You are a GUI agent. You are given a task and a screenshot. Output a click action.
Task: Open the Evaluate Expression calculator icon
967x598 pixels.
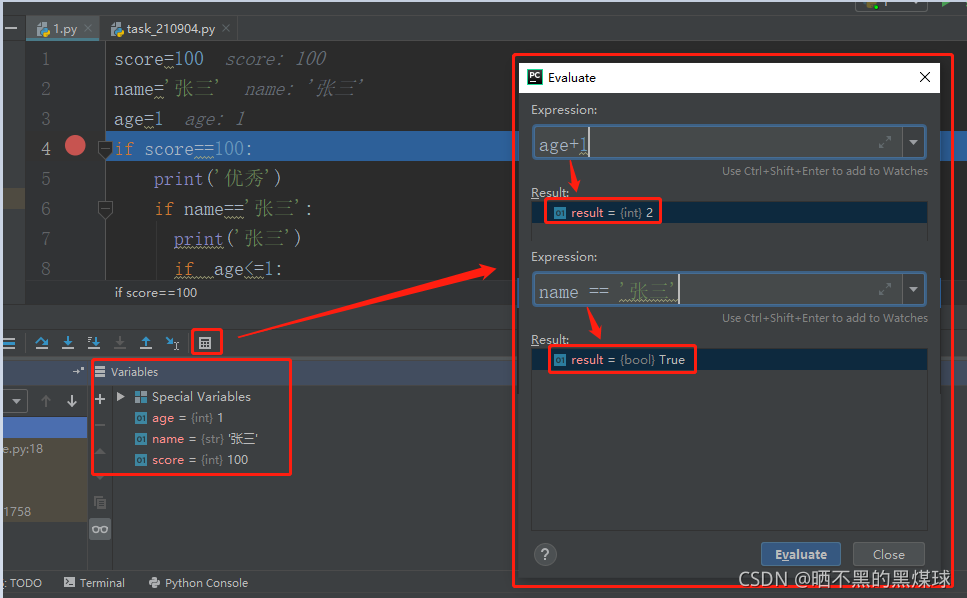[205, 343]
